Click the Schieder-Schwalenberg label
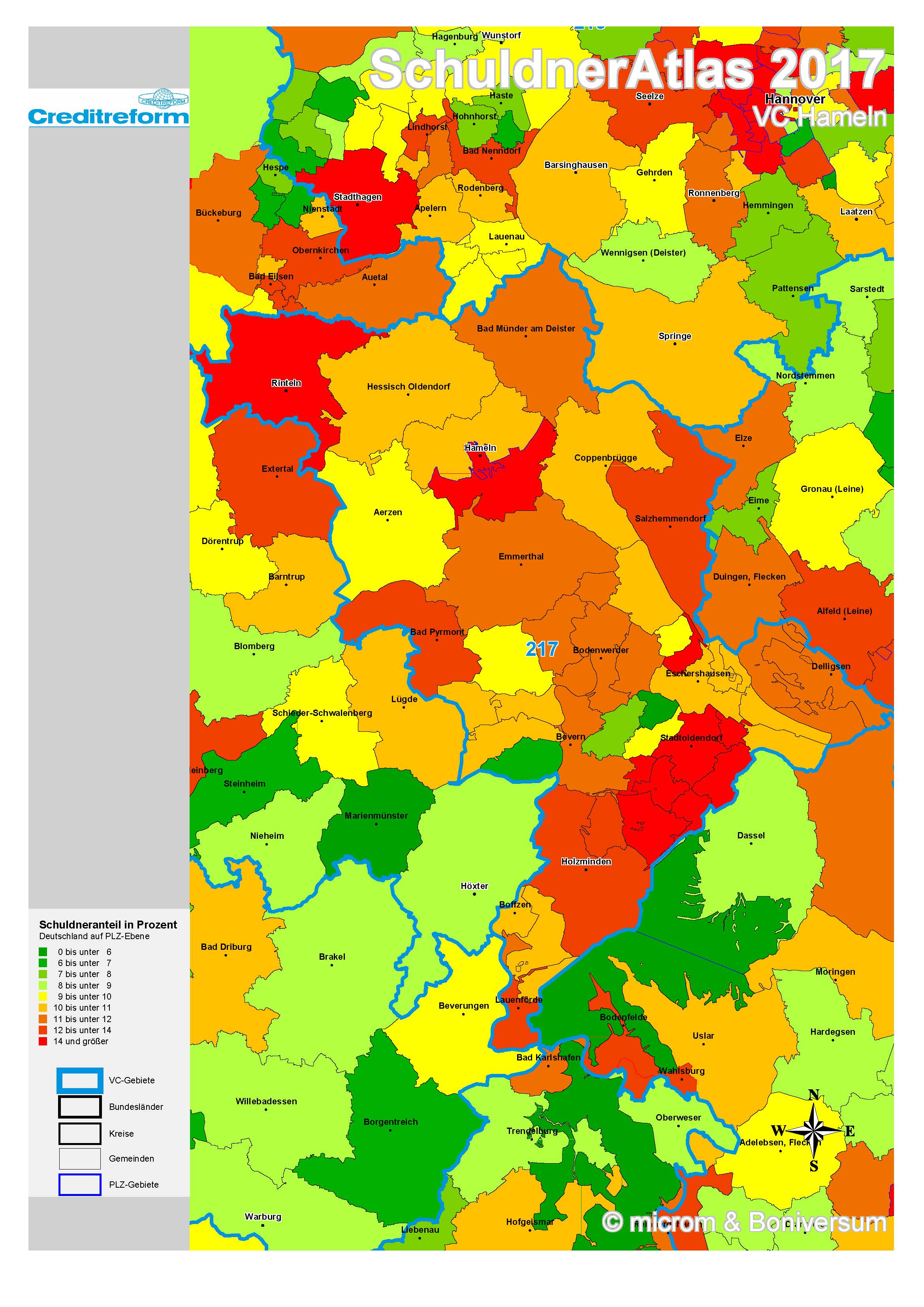This screenshot has height=1307, width=924. (322, 713)
